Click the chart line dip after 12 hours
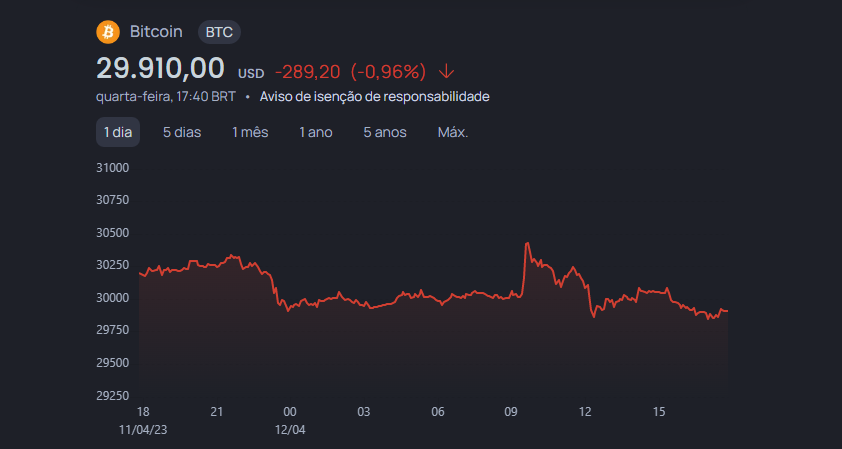The width and height of the screenshot is (842, 449). click(594, 317)
